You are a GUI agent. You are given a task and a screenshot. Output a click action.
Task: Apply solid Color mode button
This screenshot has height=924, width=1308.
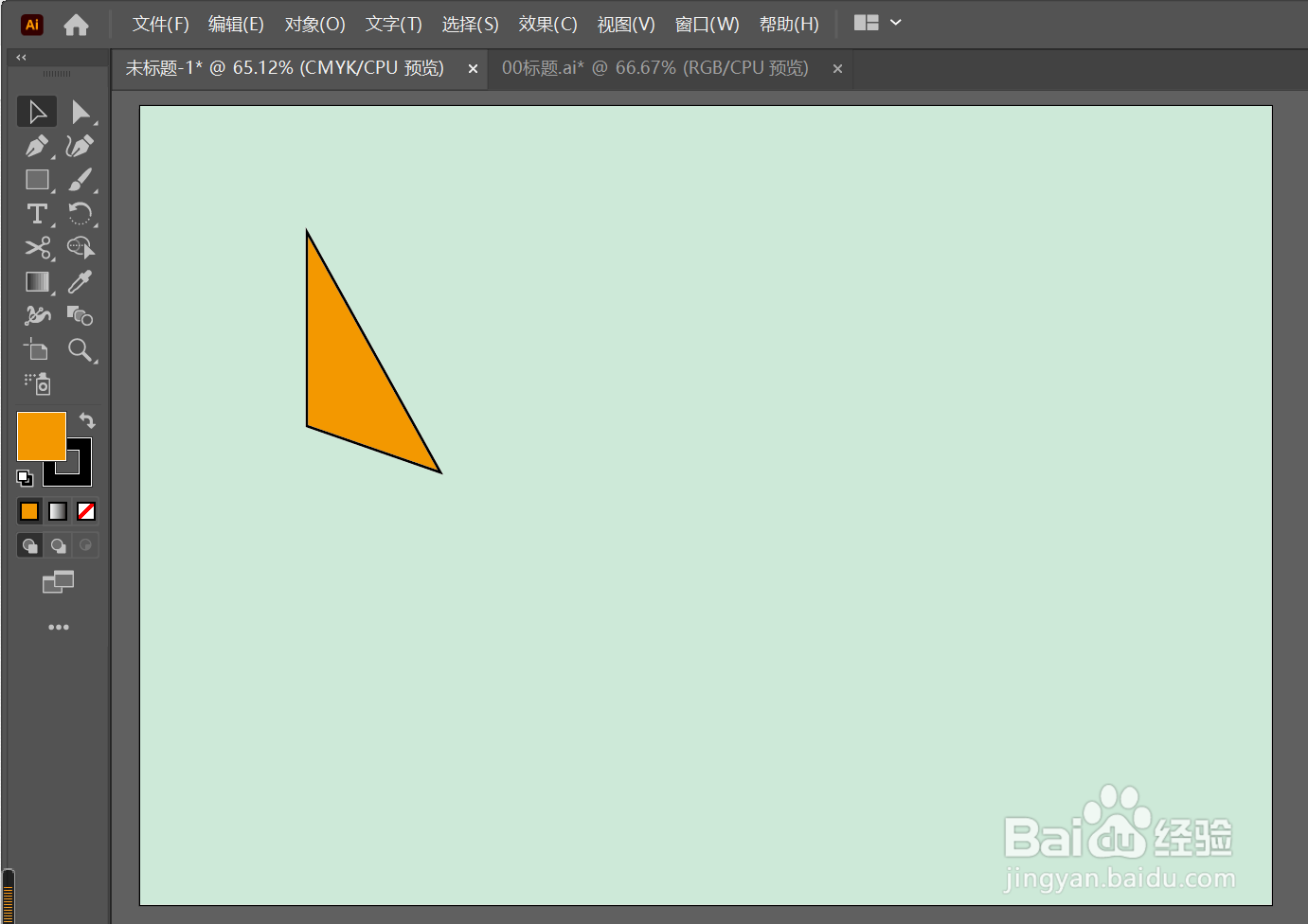pyautogui.click(x=29, y=511)
